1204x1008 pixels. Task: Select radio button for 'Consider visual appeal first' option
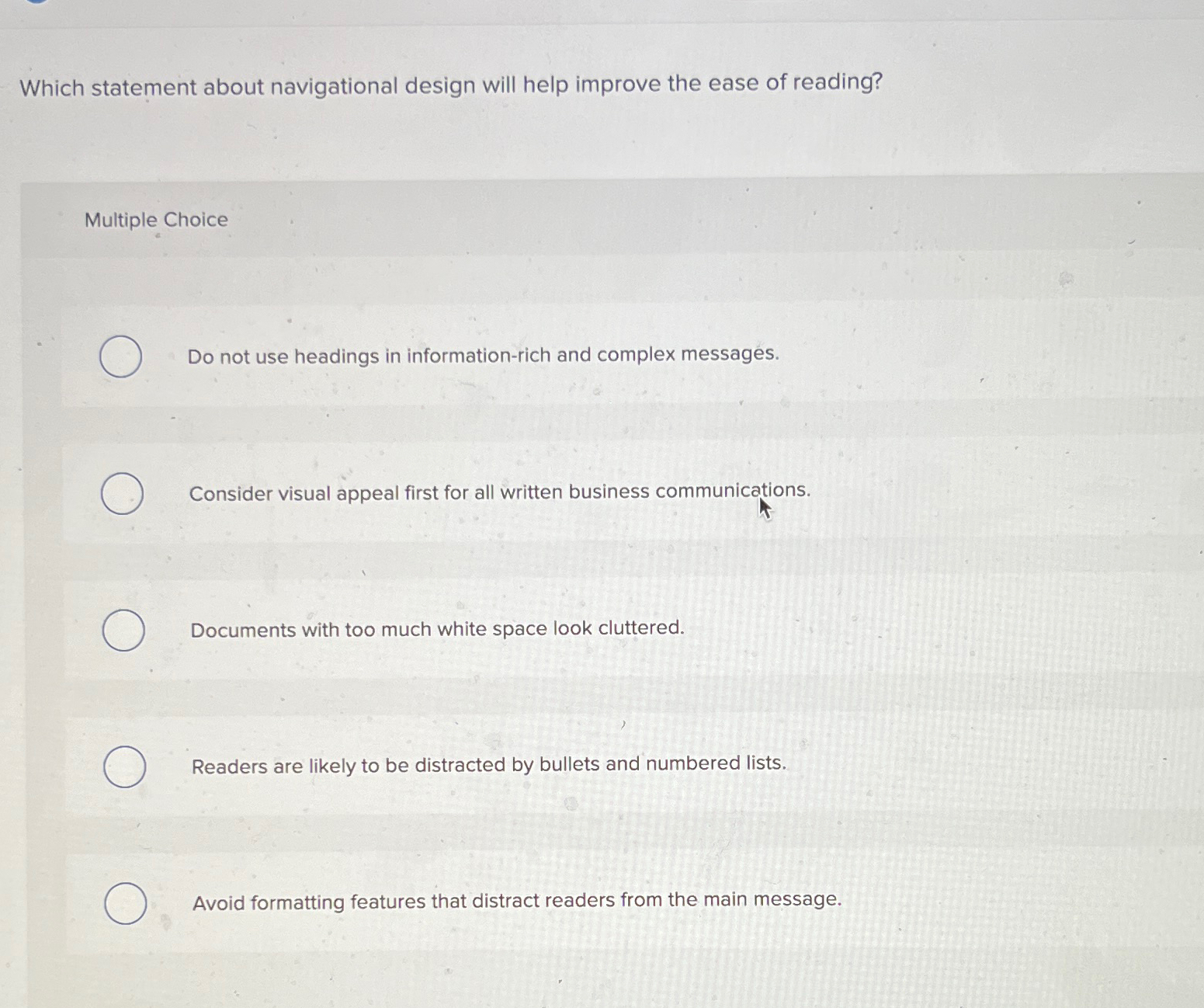click(121, 492)
